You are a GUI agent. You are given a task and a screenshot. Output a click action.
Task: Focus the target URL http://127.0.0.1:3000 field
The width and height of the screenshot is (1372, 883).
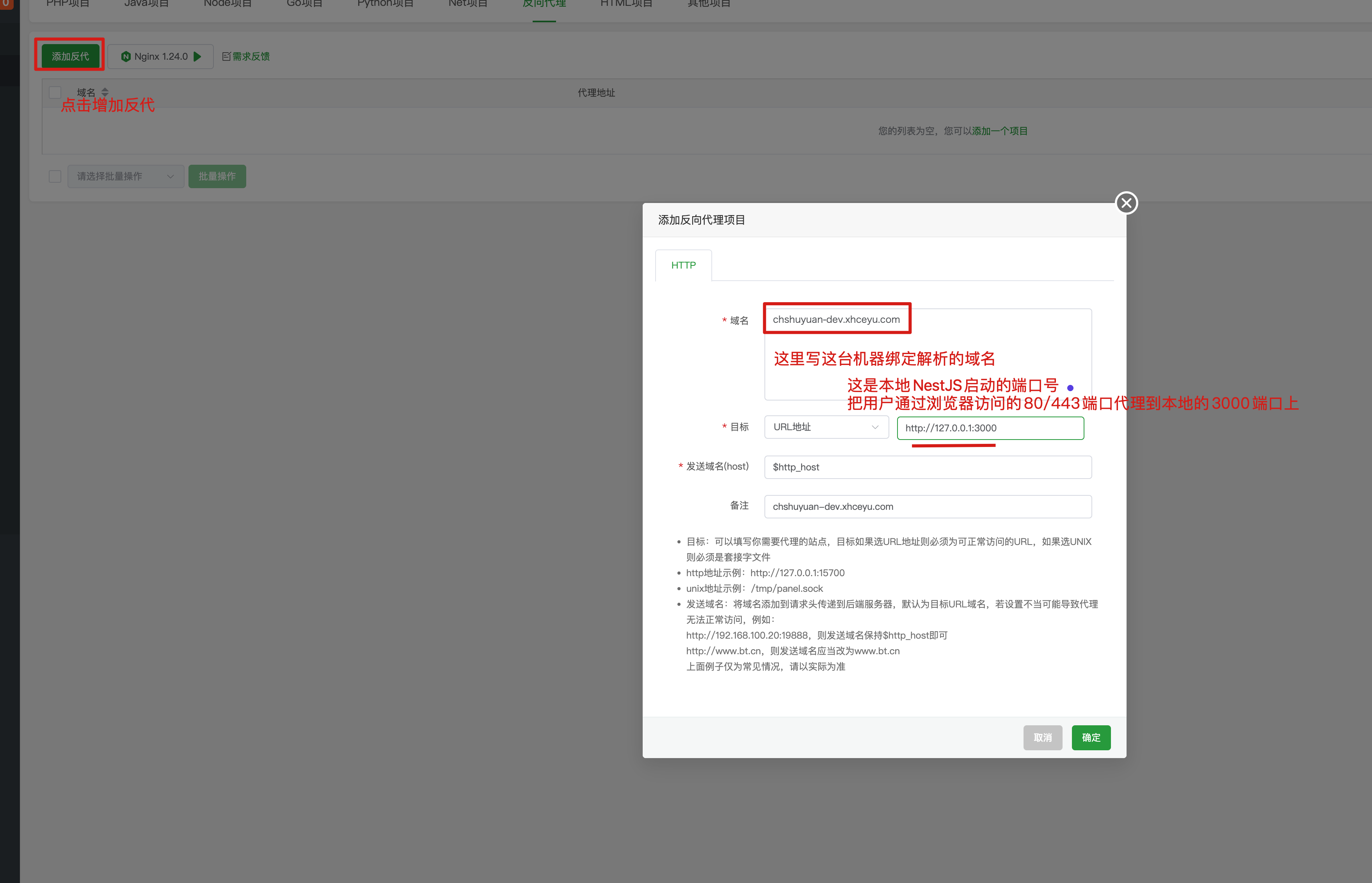990,428
